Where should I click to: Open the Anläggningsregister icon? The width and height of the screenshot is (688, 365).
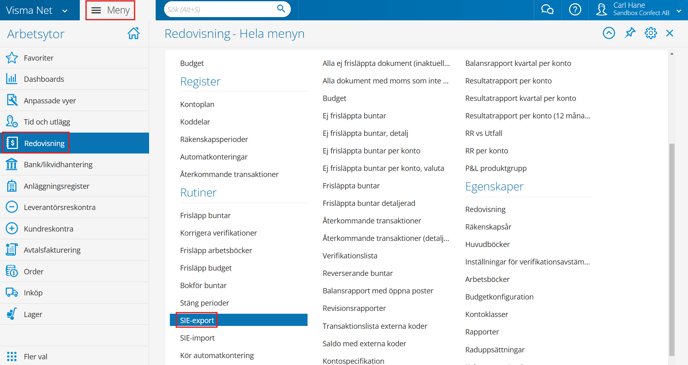pos(12,186)
